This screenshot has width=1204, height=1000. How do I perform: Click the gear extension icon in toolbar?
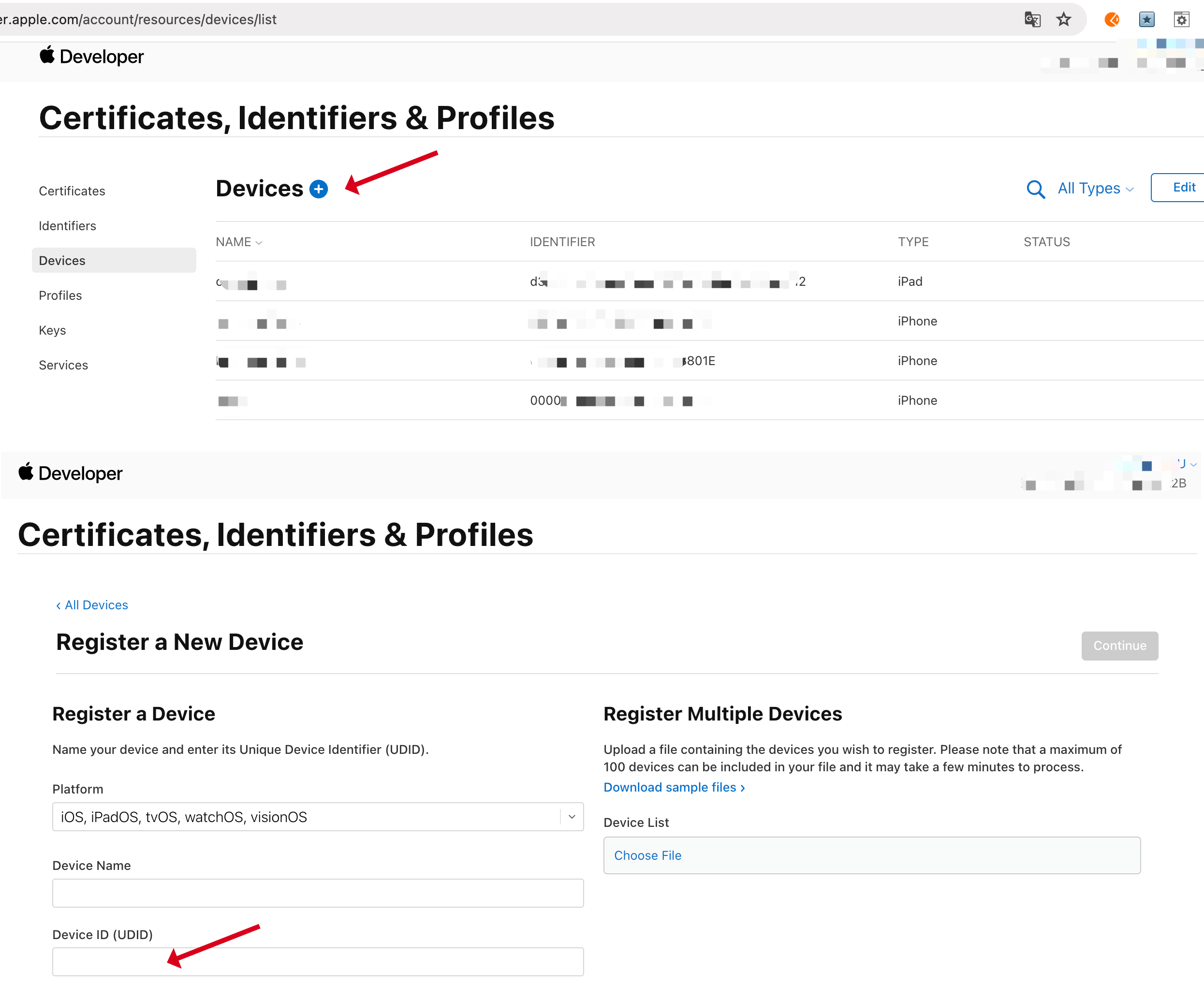point(1182,19)
